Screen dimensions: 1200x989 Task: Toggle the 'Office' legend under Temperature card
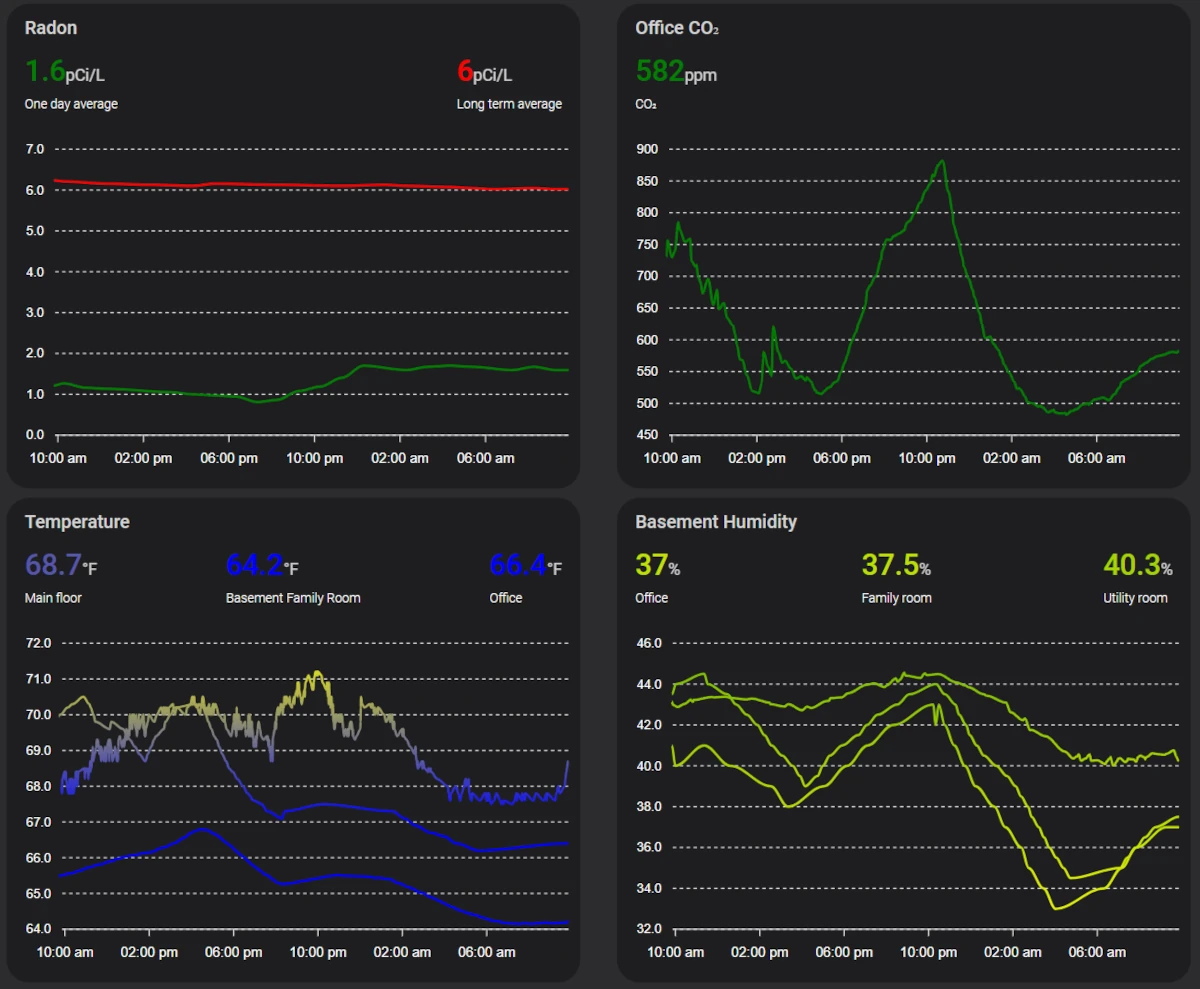505,597
